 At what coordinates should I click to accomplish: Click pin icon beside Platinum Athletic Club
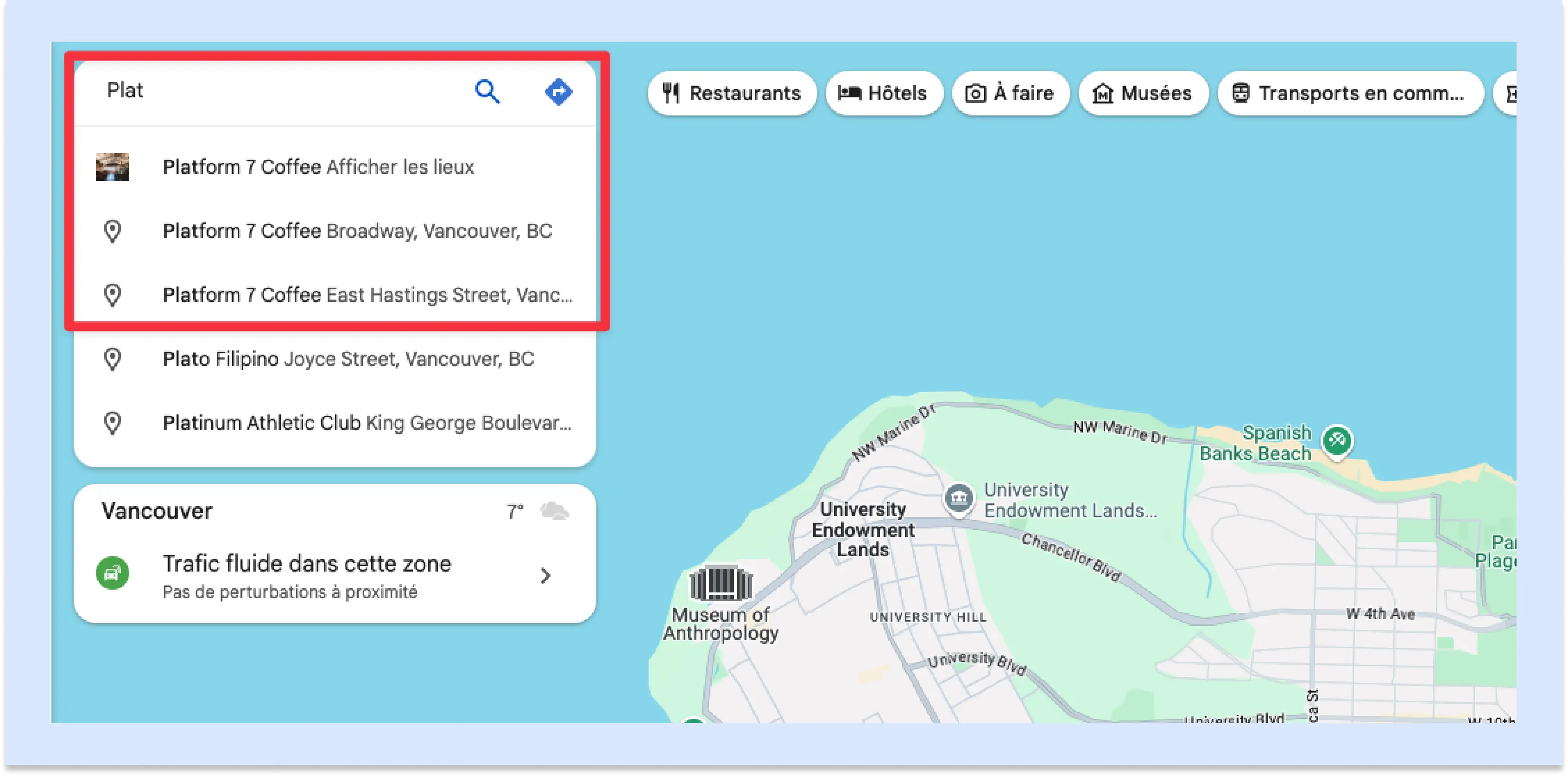click(113, 423)
